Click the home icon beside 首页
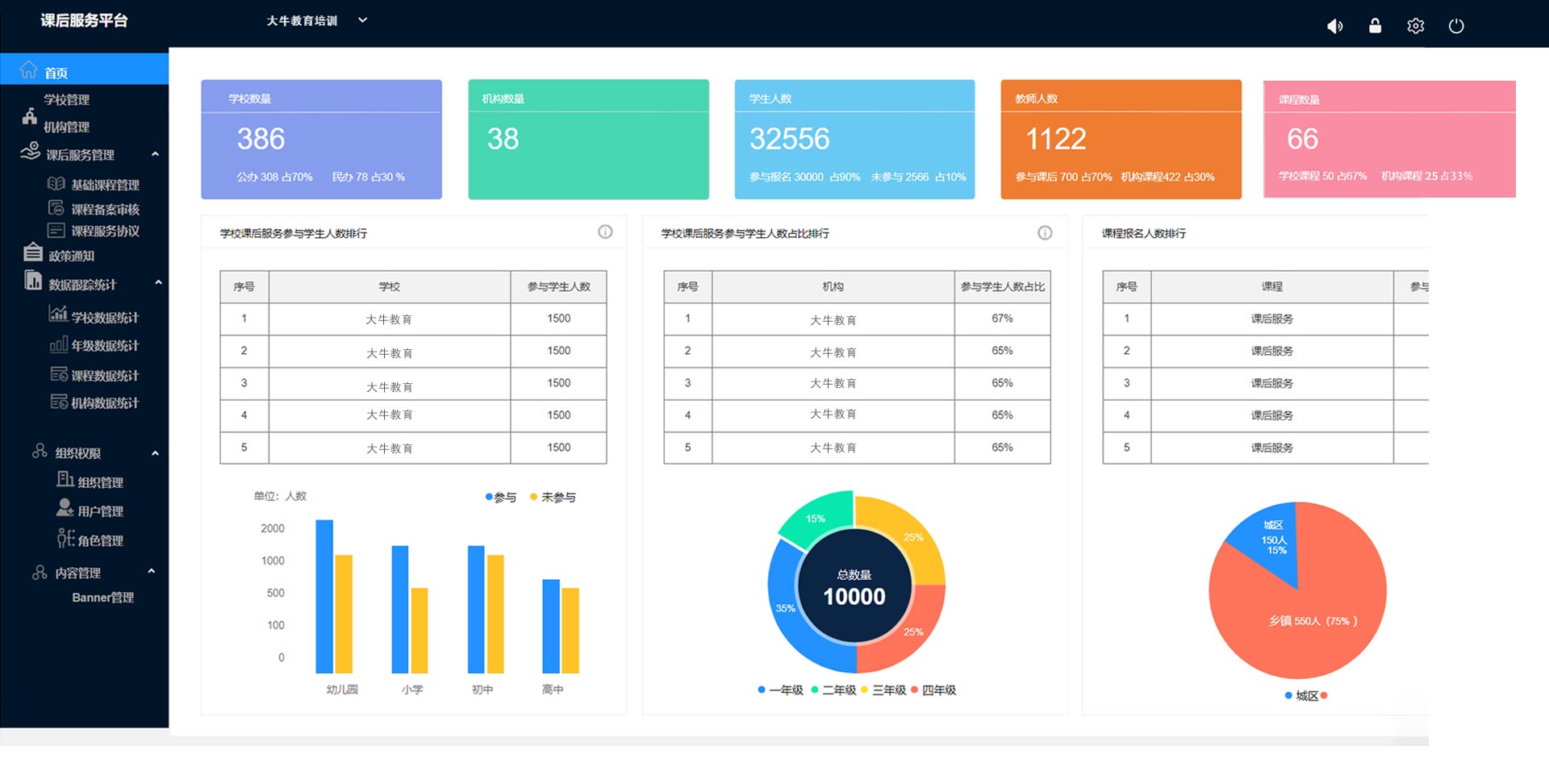The height and width of the screenshot is (784, 1549). click(29, 69)
